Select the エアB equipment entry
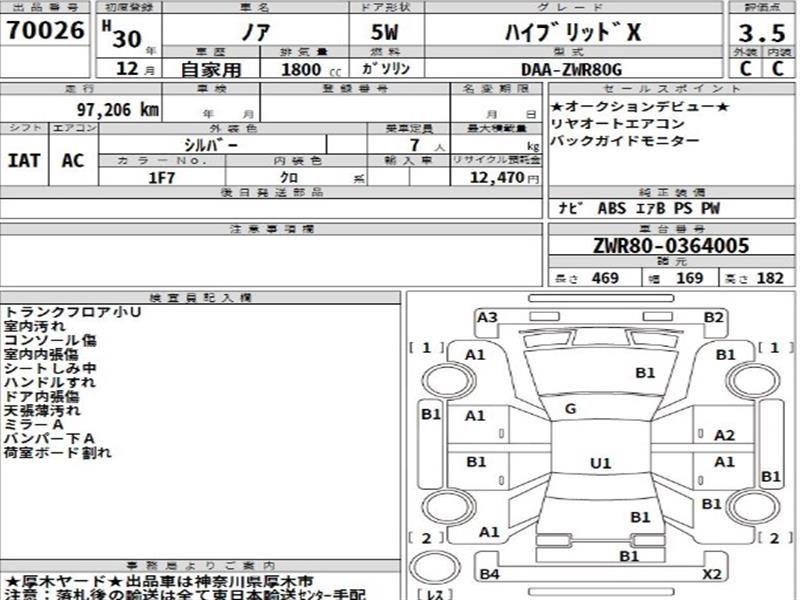 click(651, 209)
